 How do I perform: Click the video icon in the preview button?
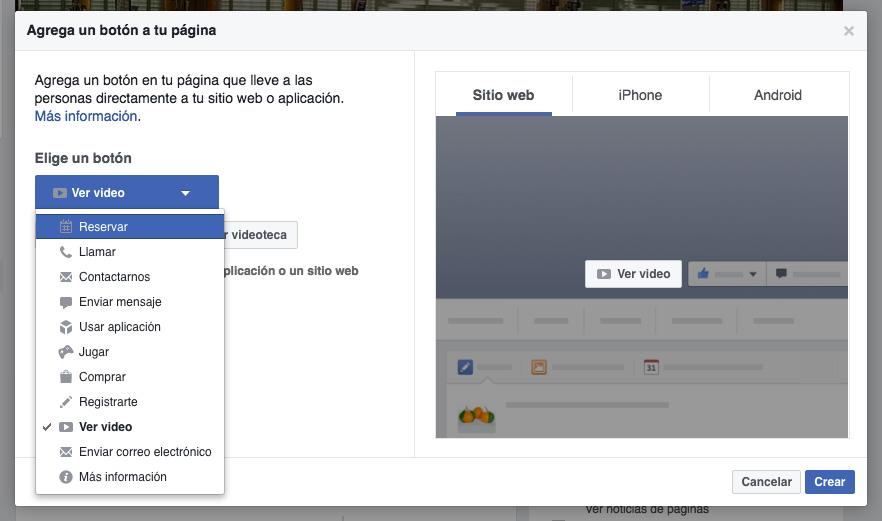click(604, 274)
